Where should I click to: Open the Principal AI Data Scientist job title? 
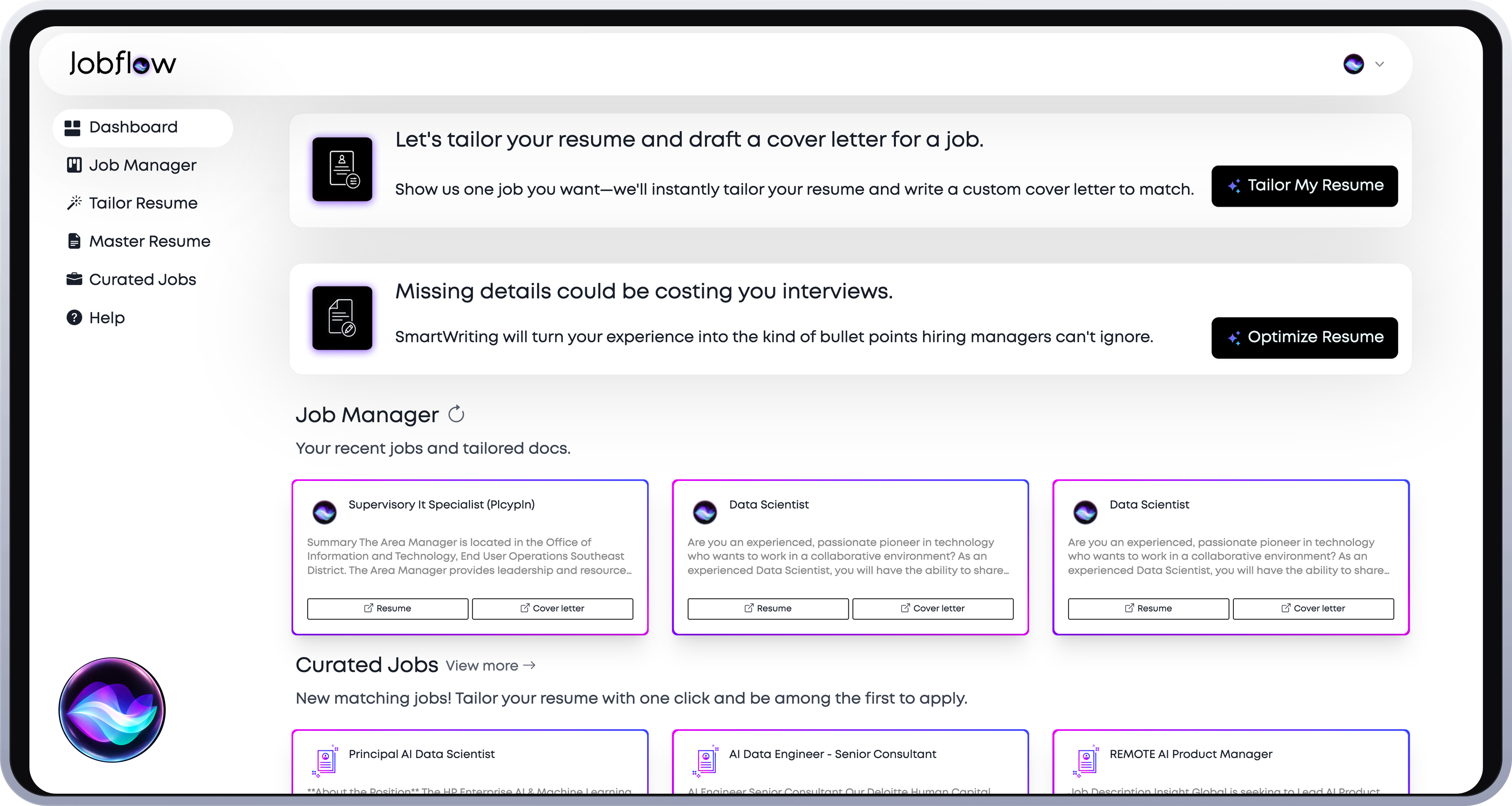point(421,754)
